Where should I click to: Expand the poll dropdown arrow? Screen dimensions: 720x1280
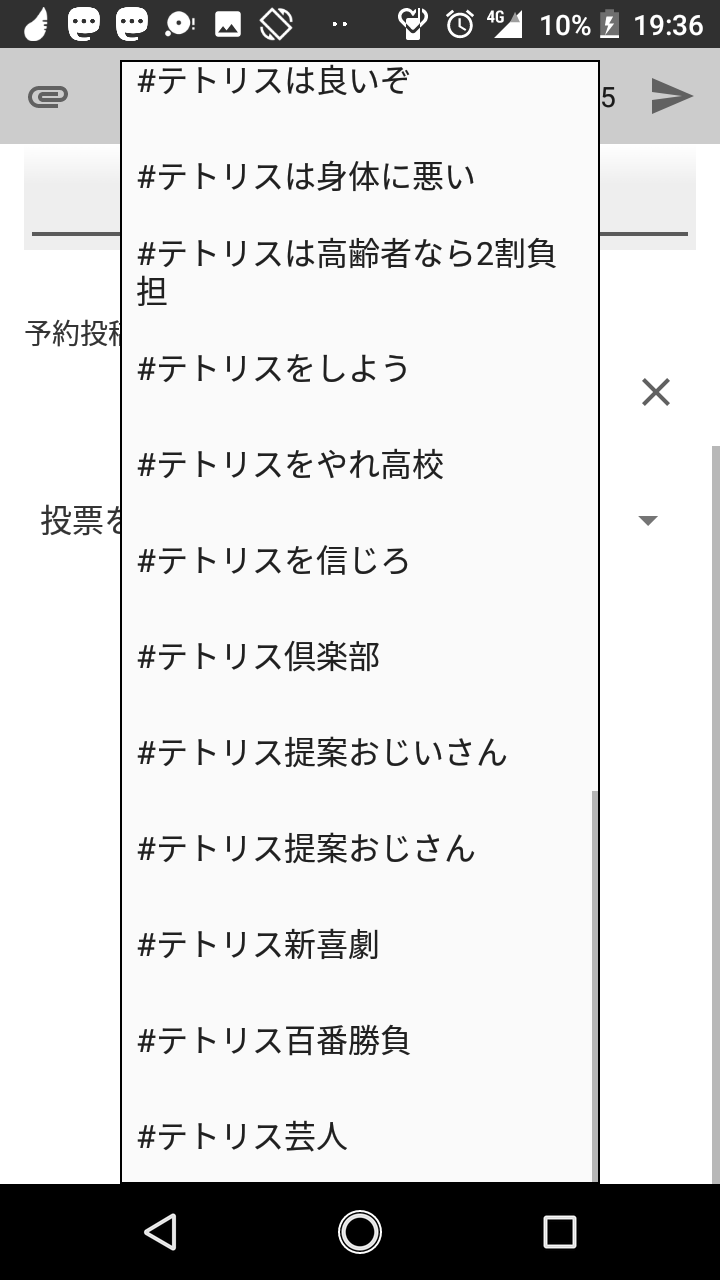pyautogui.click(x=648, y=520)
